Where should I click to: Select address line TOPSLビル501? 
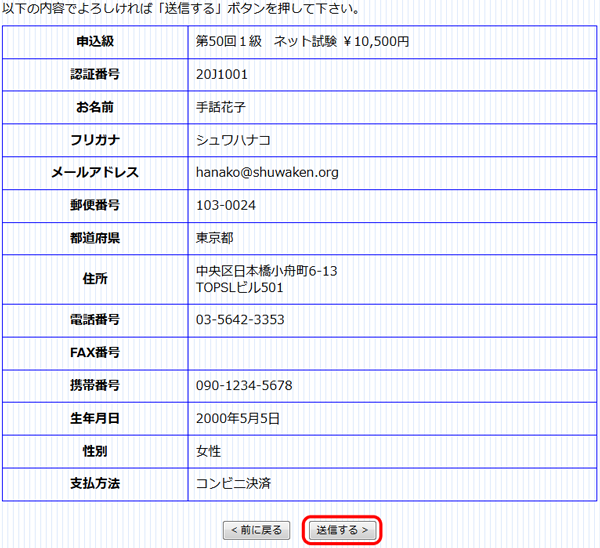[240, 288]
